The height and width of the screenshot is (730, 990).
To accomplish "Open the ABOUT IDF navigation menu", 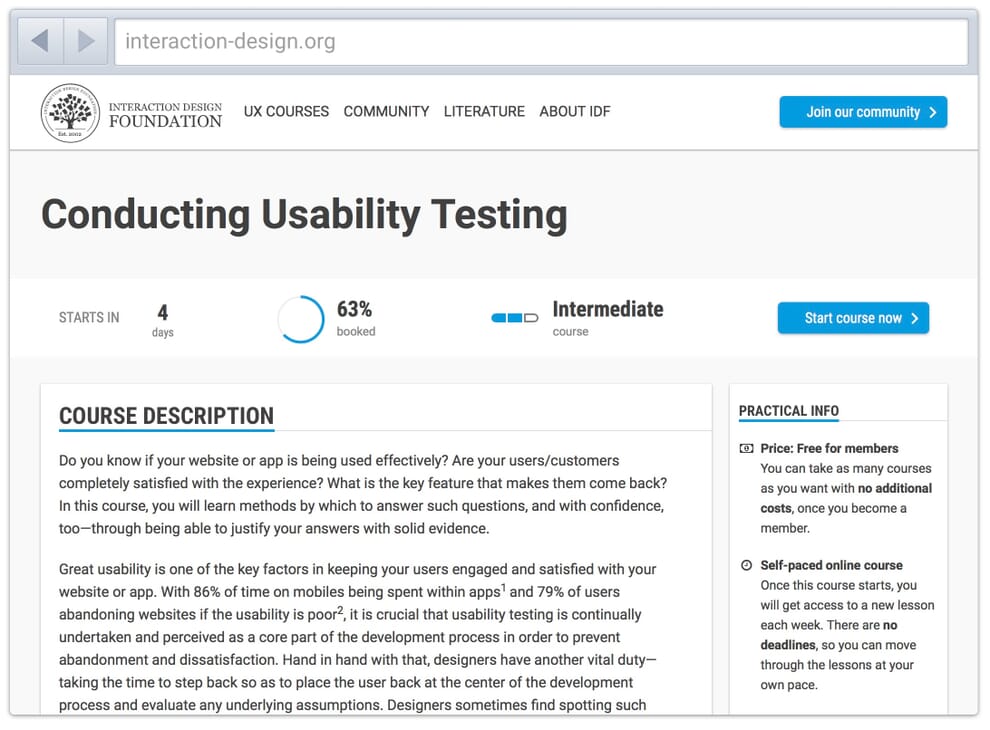I will [x=574, y=111].
